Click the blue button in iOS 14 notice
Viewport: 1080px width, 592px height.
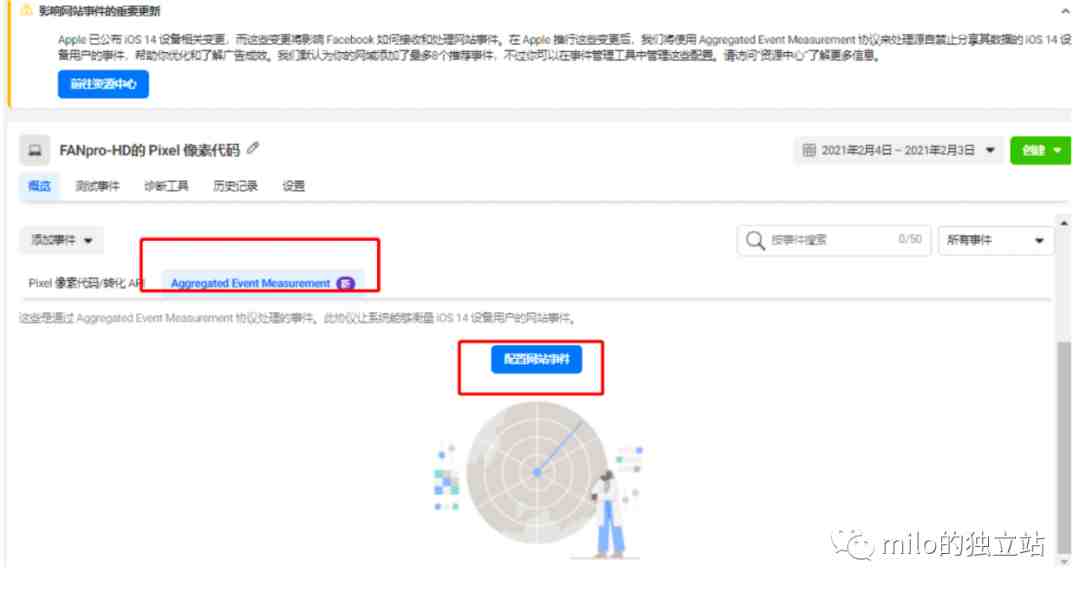(103, 84)
